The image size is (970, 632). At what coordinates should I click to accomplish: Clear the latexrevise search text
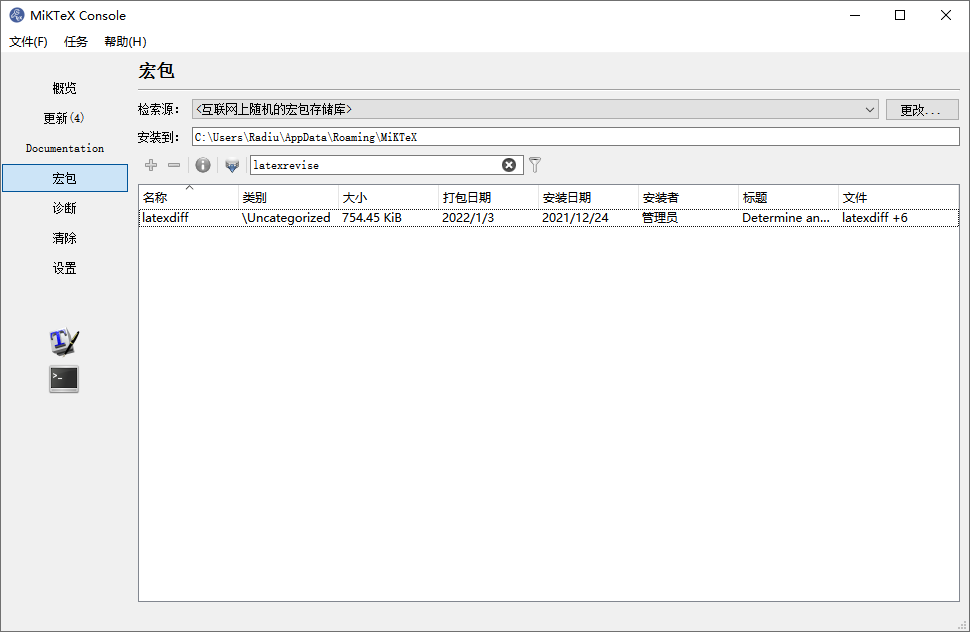(509, 165)
